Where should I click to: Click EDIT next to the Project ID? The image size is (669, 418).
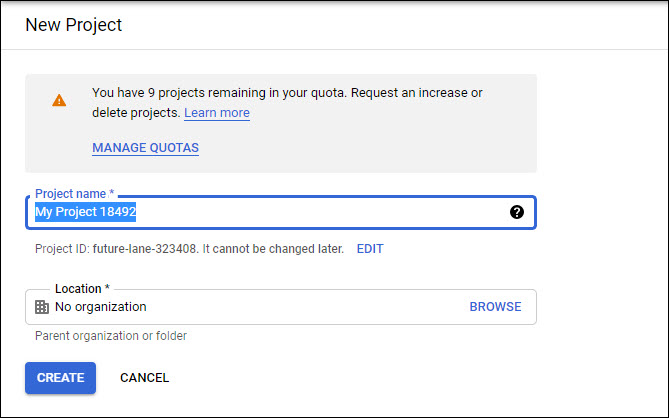click(370, 248)
